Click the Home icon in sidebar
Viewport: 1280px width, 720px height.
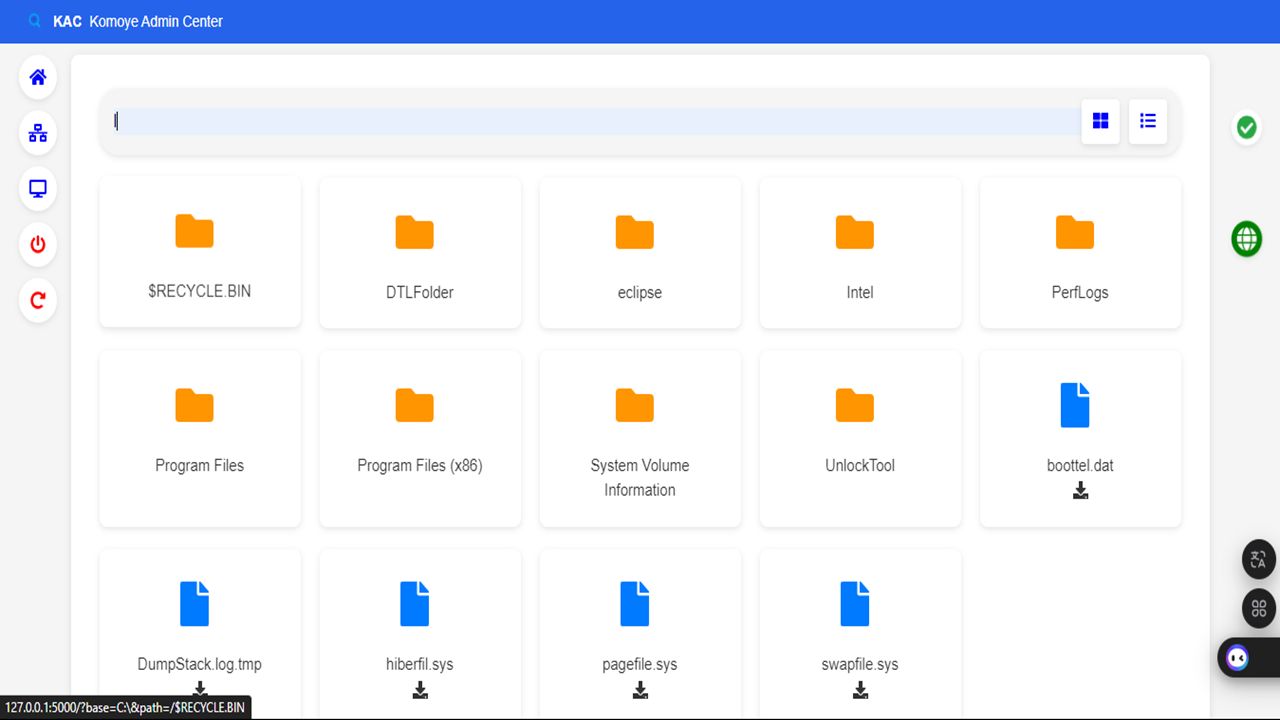[x=38, y=78]
